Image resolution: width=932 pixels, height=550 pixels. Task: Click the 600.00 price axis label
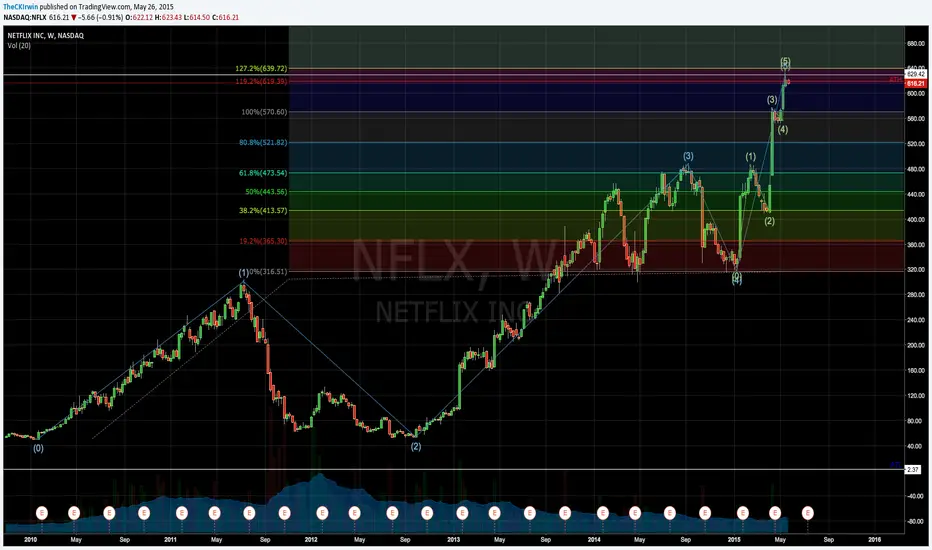coord(916,93)
